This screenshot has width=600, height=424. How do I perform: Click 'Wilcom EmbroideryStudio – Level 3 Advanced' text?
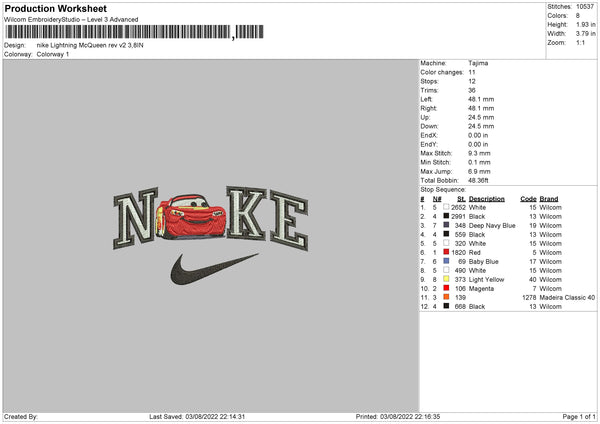(71, 20)
